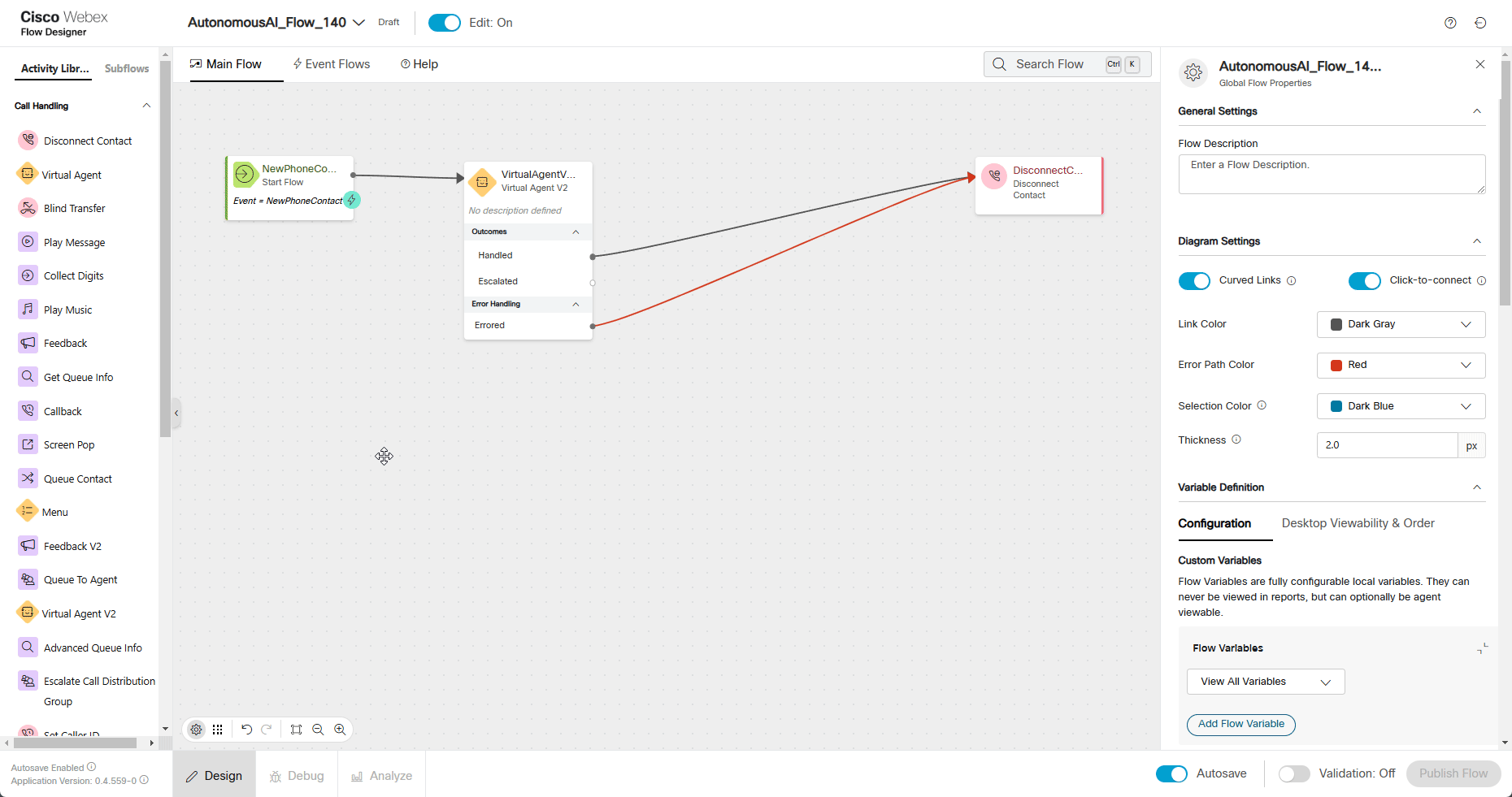The height and width of the screenshot is (797, 1512).
Task: Click the fit-to-screen icon in canvas toolbar
Action: click(x=296, y=730)
